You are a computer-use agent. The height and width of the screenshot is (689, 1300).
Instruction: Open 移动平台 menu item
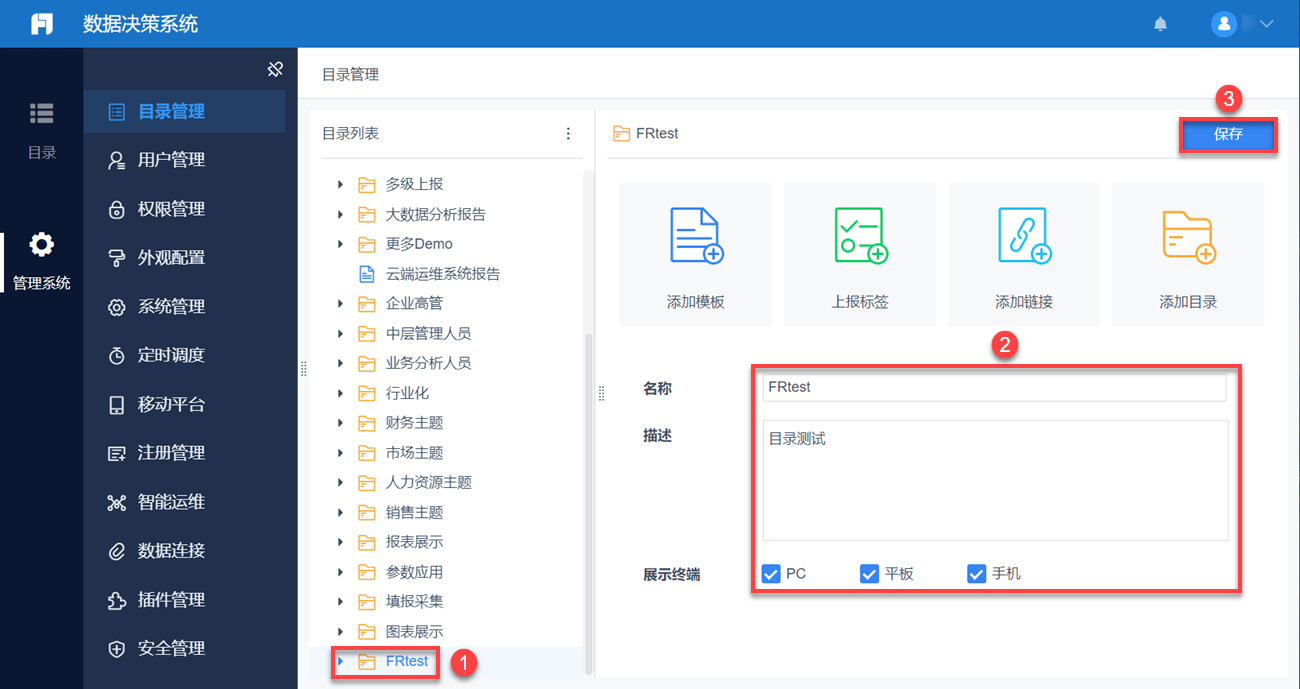[185, 404]
